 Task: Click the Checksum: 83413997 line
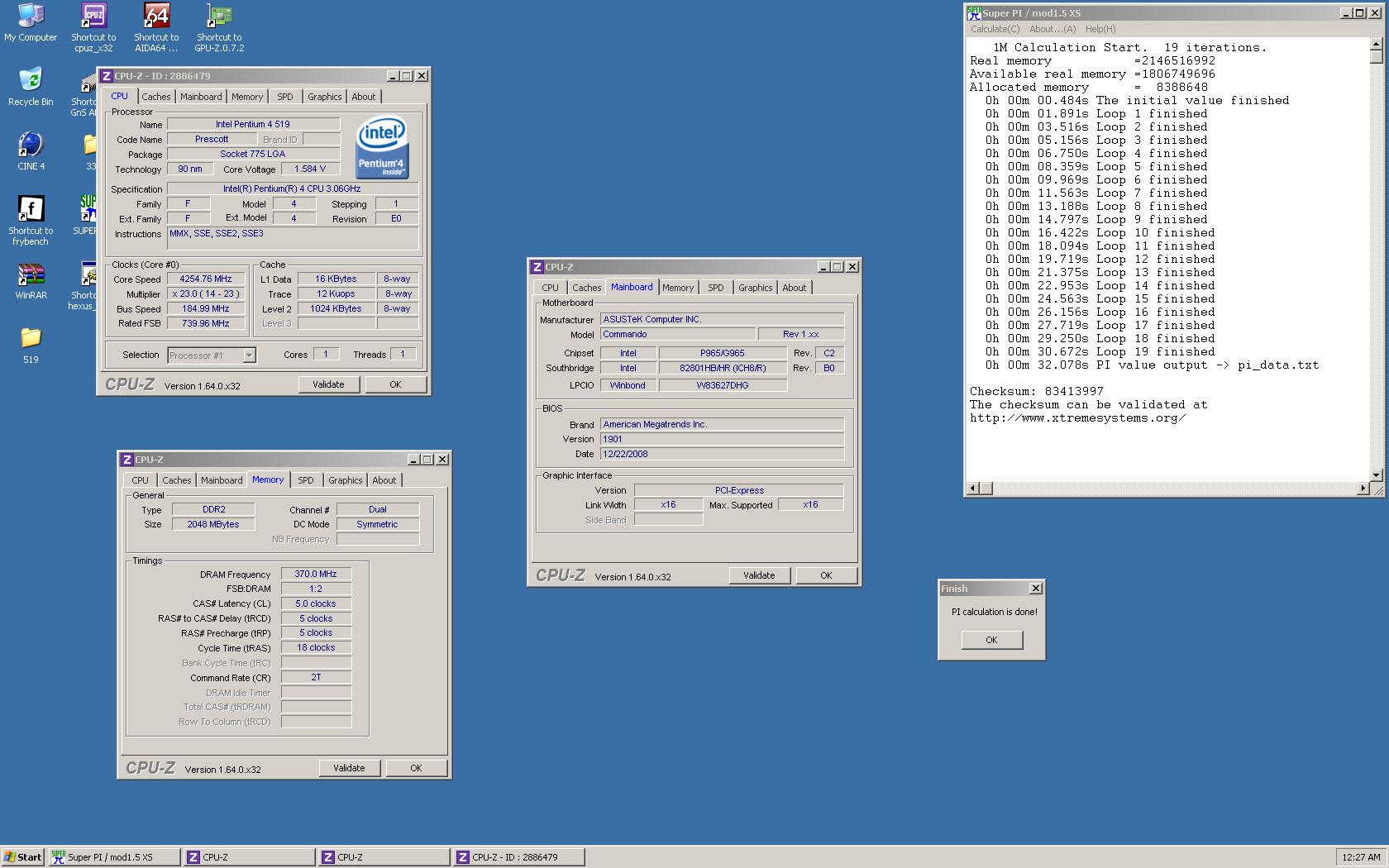(1037, 391)
